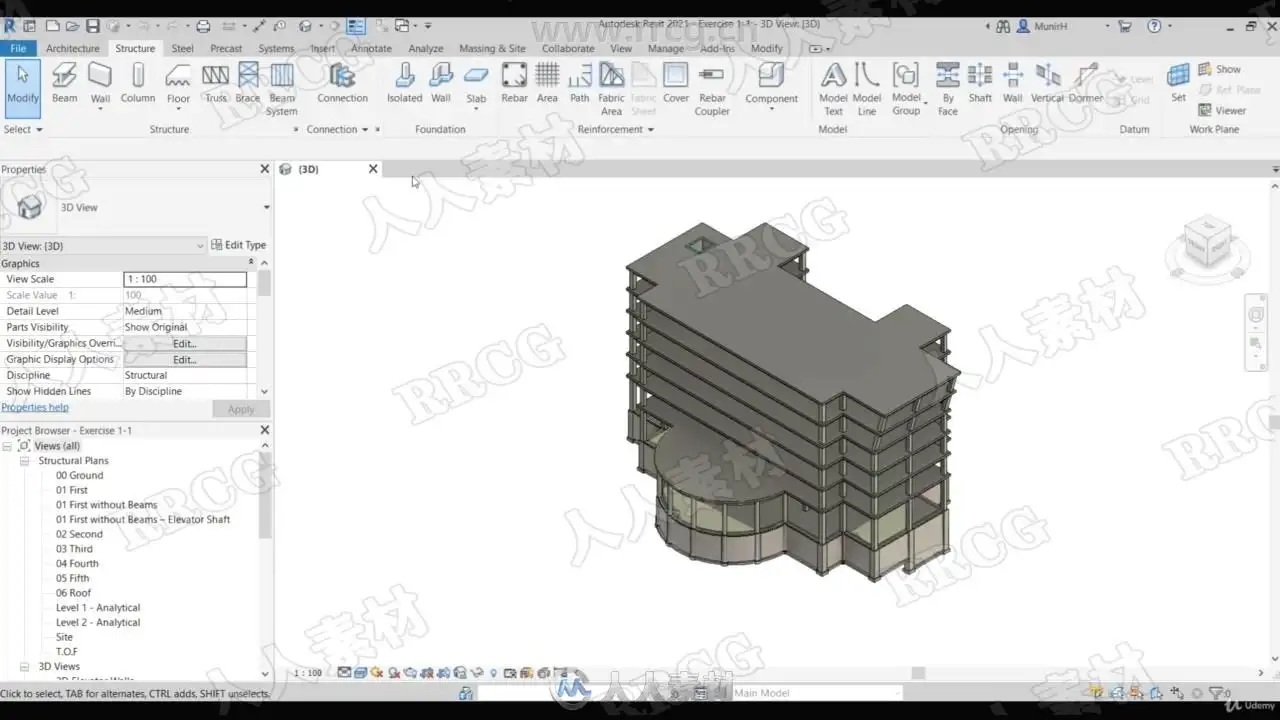Collapse the 3D Views tree node

25,666
